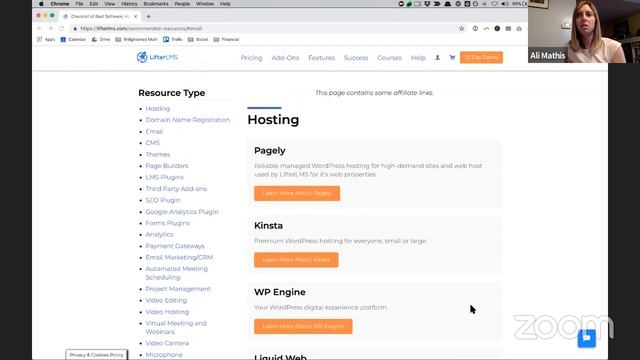
Task: Open the user account icon
Action: 437,58
